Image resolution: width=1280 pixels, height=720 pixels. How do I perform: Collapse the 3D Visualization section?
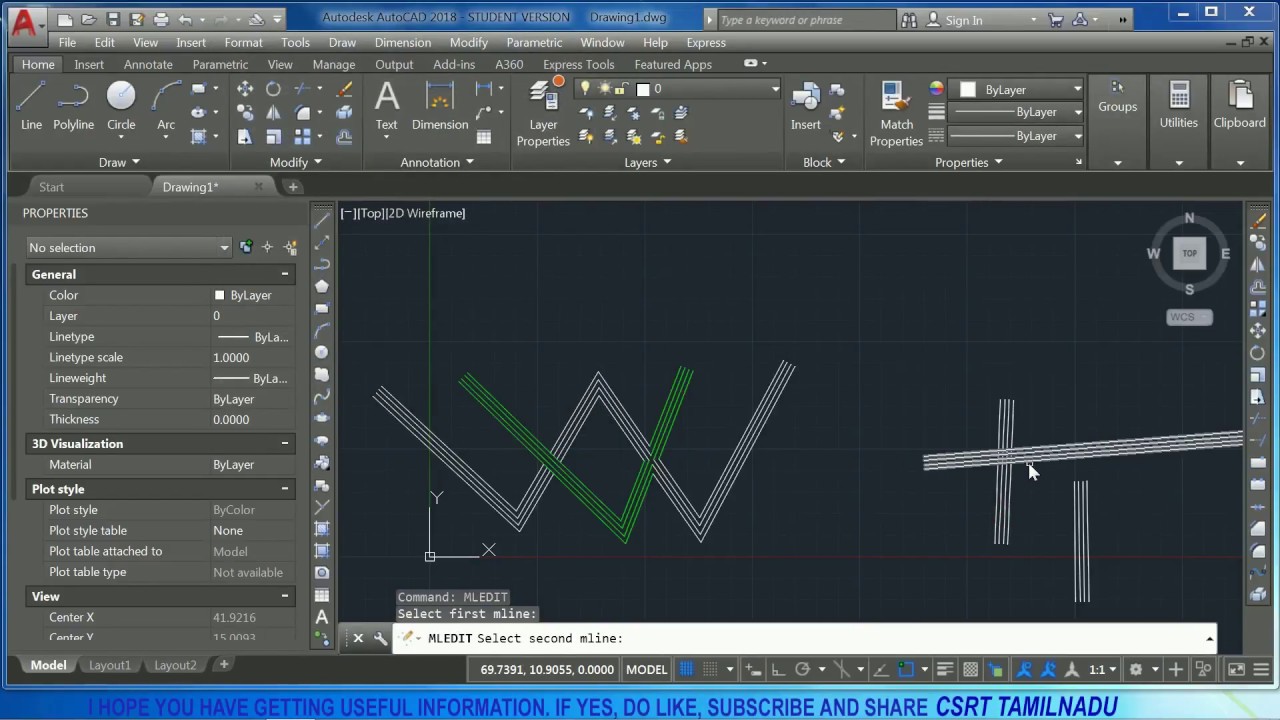click(x=285, y=443)
